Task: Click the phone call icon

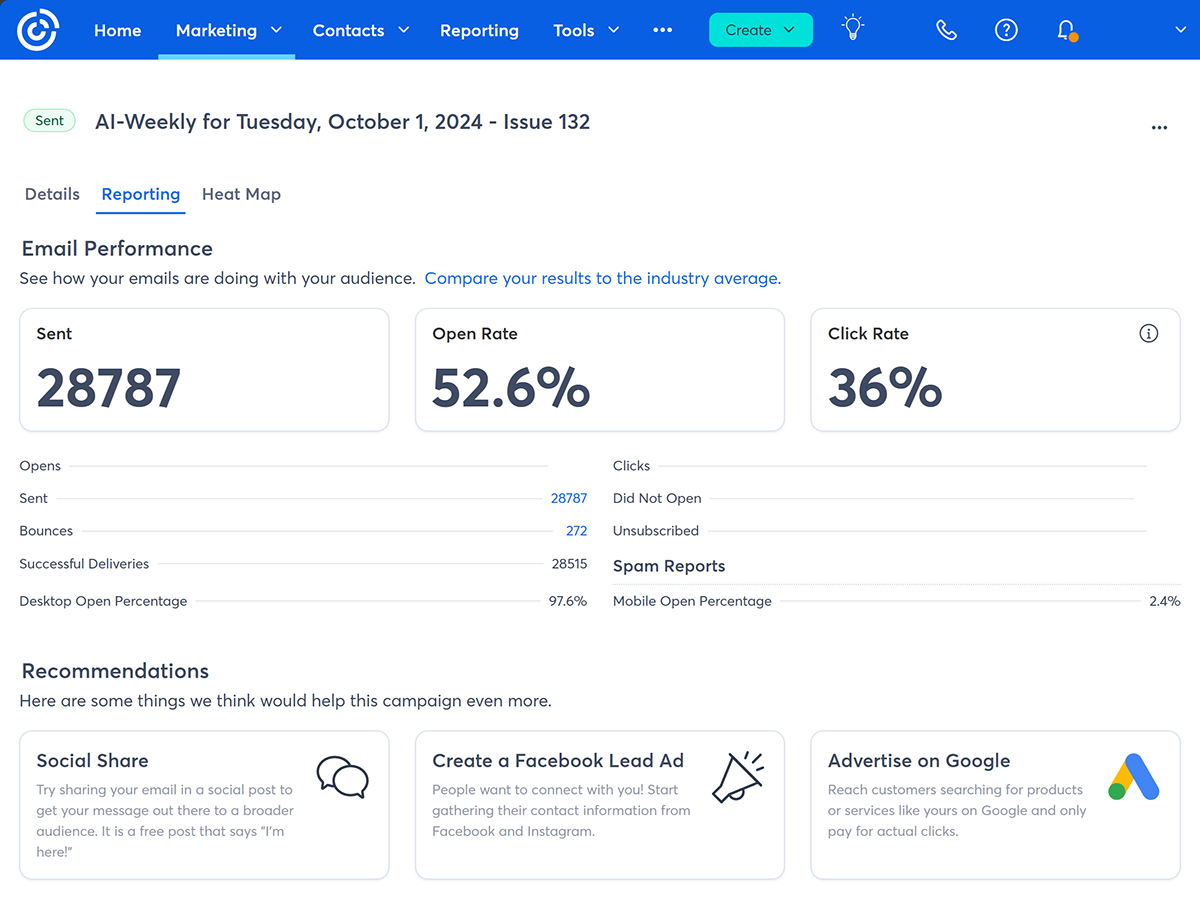Action: 946,30
